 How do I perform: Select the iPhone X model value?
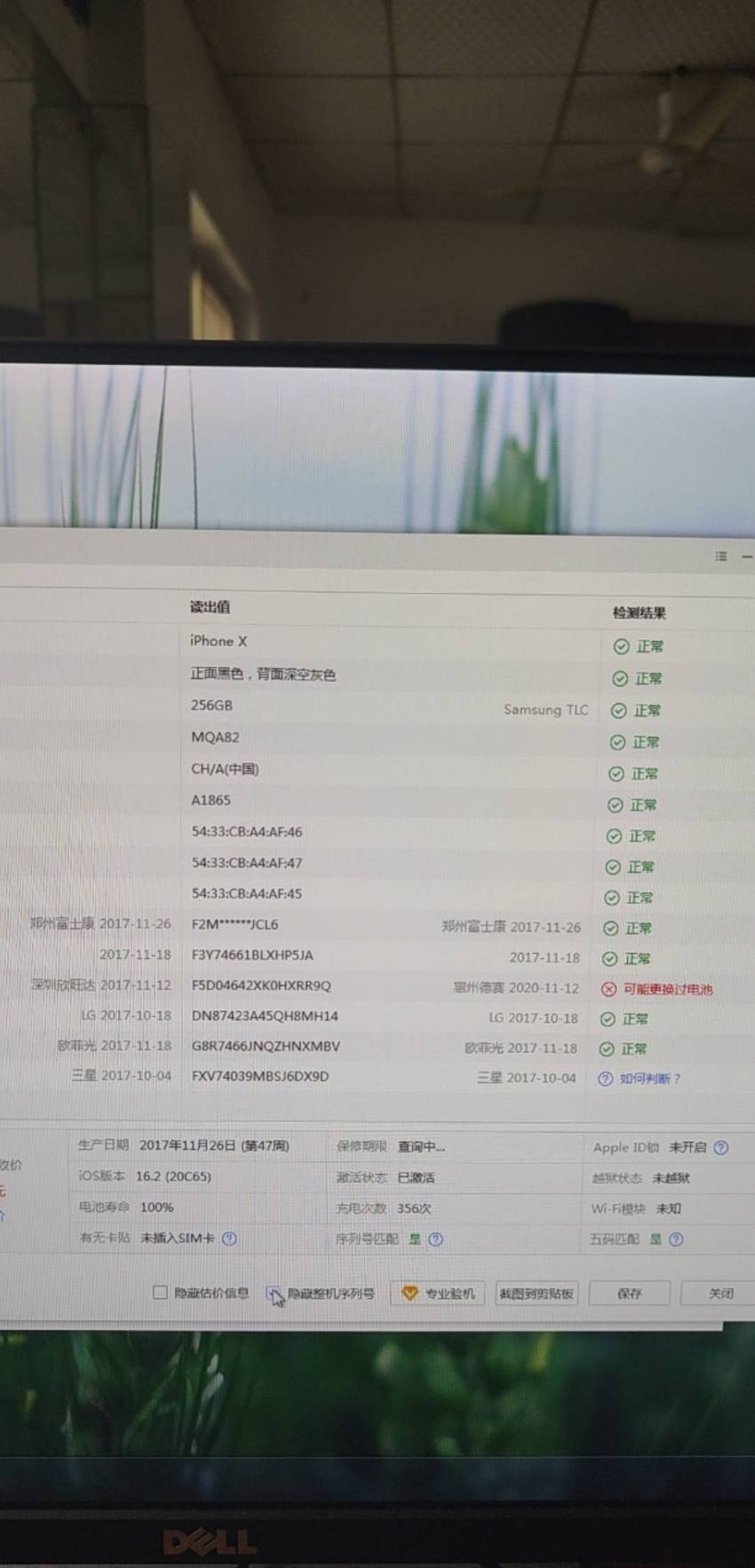point(219,641)
